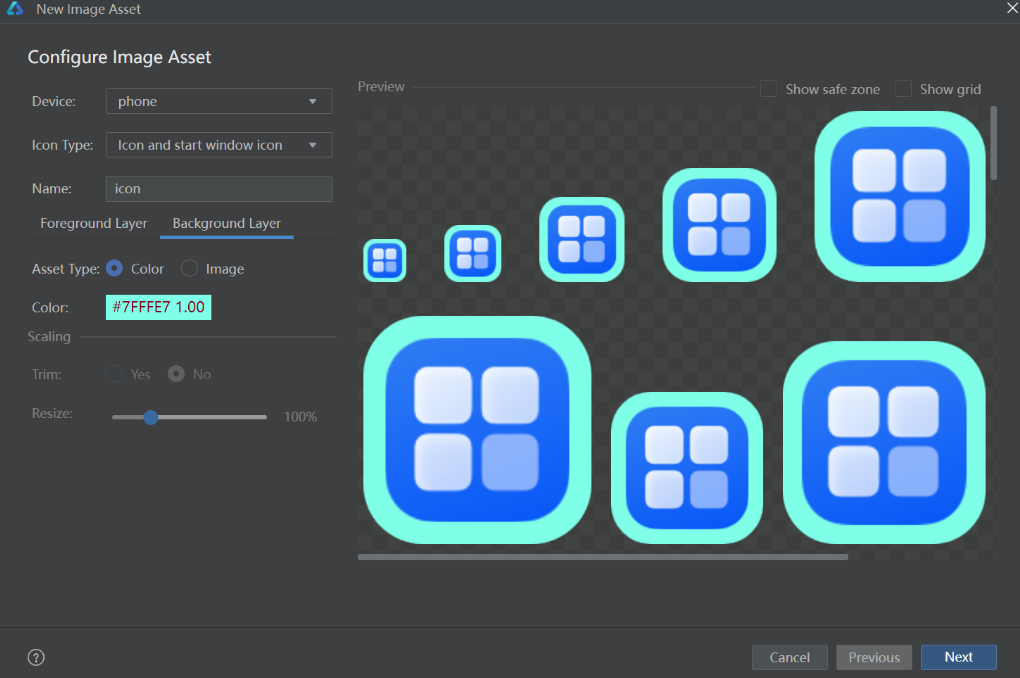Click the largest bottom-left icon preview
This screenshot has height=678, width=1020.
pos(477,430)
